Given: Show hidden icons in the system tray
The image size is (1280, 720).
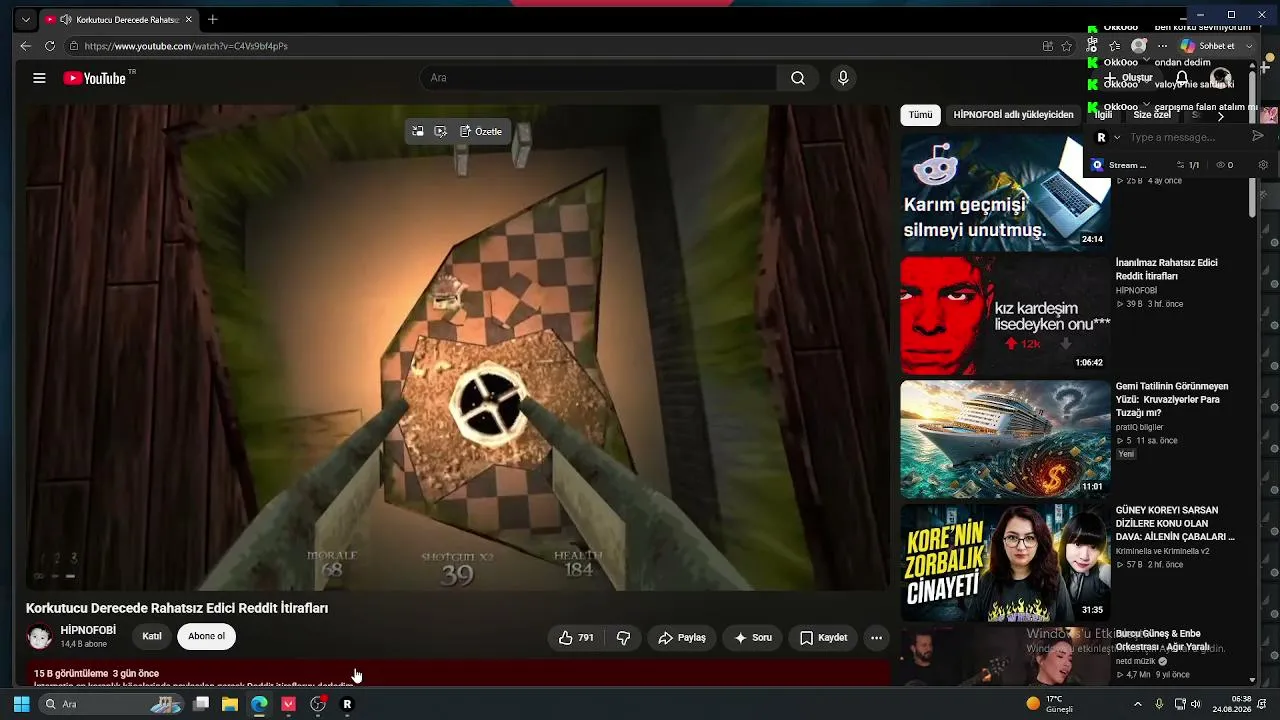Looking at the screenshot, I should [x=1137, y=704].
